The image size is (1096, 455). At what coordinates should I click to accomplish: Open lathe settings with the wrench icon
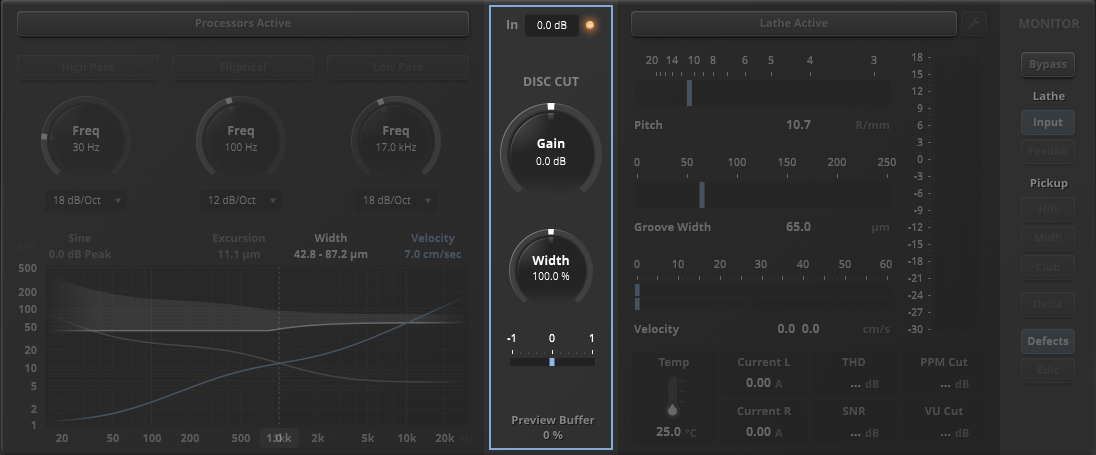click(x=974, y=23)
